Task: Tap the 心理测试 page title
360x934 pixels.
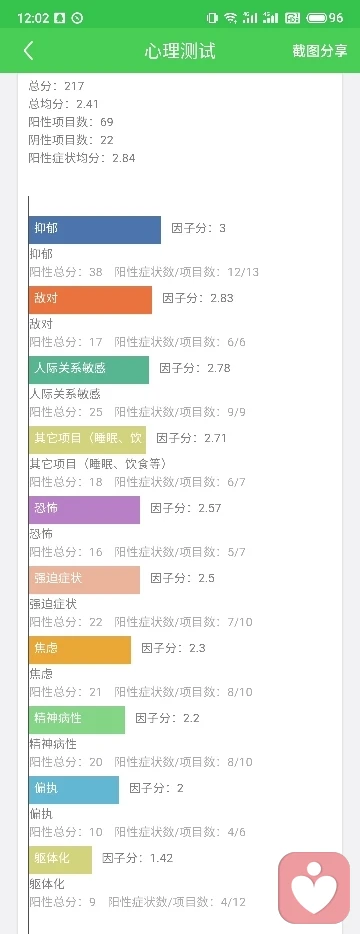Action: [x=179, y=51]
